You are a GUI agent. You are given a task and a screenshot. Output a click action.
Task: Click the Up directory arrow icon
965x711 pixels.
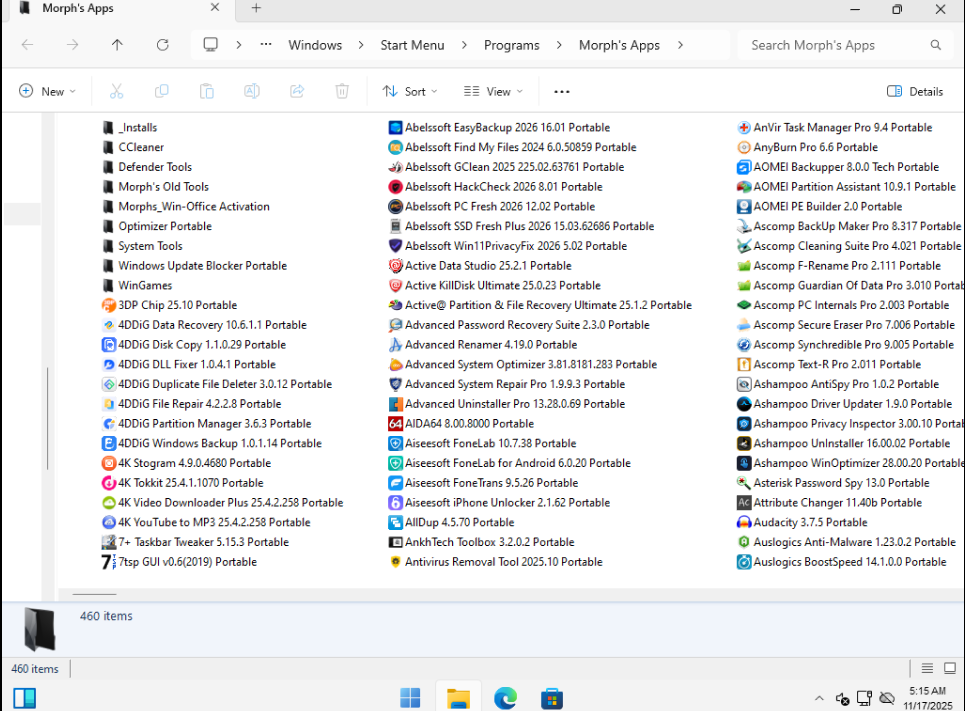click(117, 45)
